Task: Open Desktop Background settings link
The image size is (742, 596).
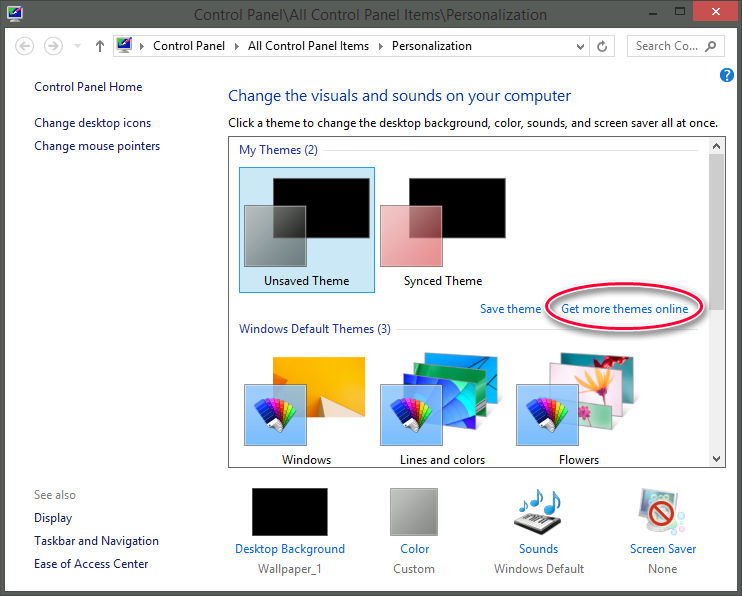Action: click(290, 549)
